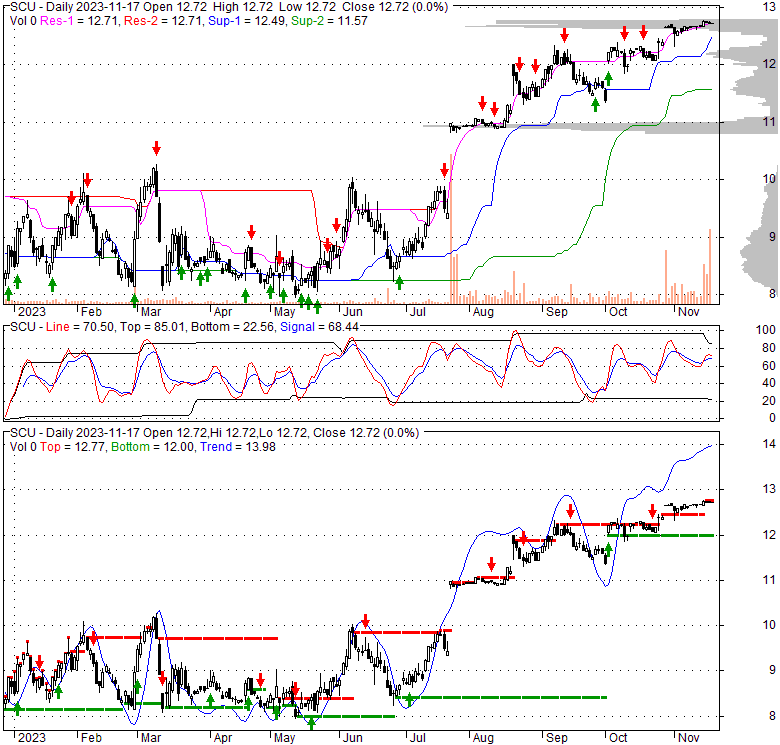Click Sep on the bottom chart's axis
The height and width of the screenshot is (745, 780).
tap(556, 738)
